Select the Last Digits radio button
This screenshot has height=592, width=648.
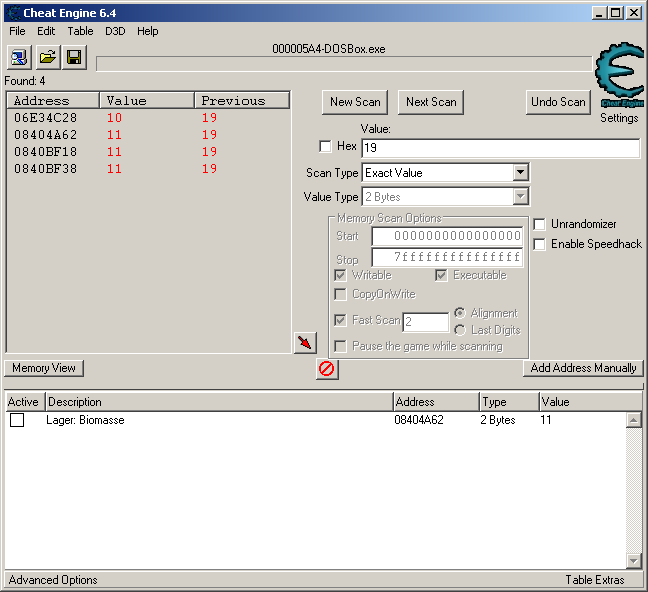click(x=460, y=330)
